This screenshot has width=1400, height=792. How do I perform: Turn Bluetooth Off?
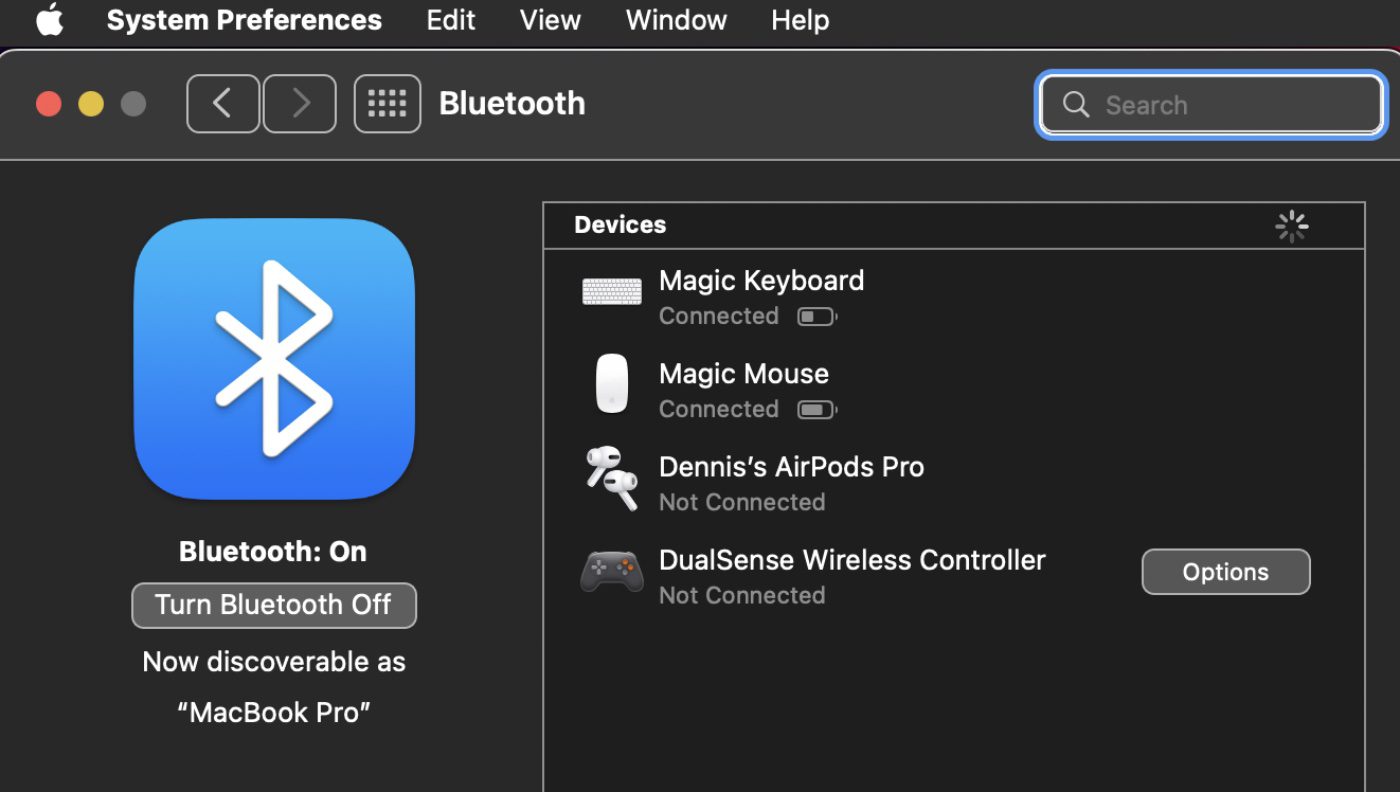point(274,605)
